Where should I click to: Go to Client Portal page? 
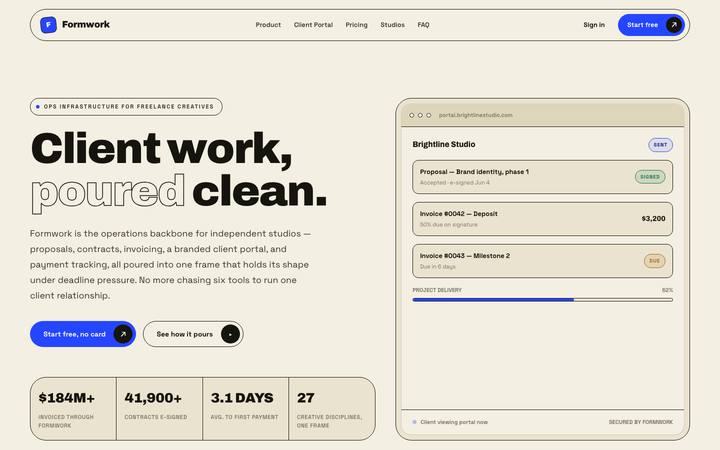(x=313, y=25)
